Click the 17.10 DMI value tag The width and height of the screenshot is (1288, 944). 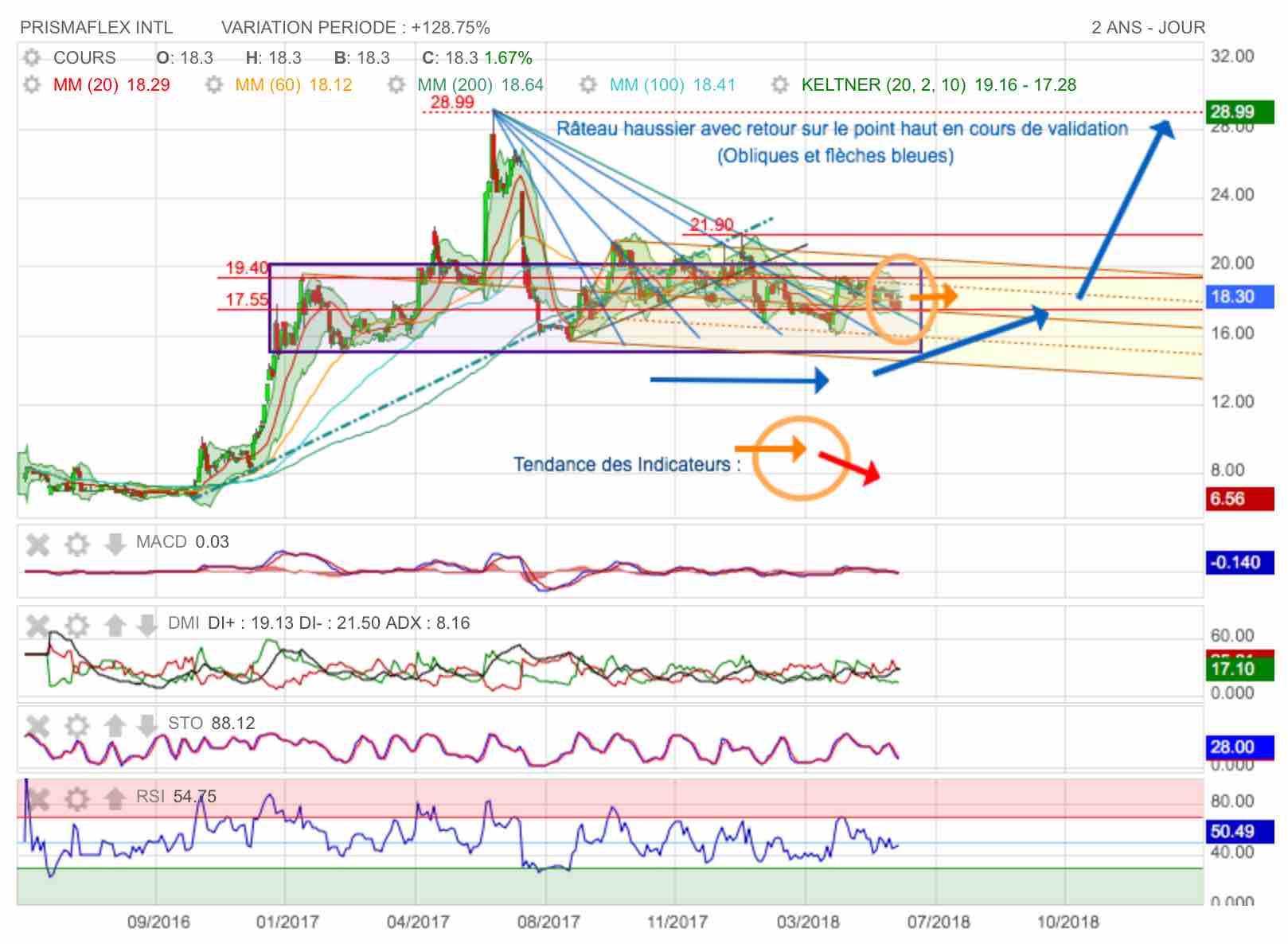tap(1239, 669)
